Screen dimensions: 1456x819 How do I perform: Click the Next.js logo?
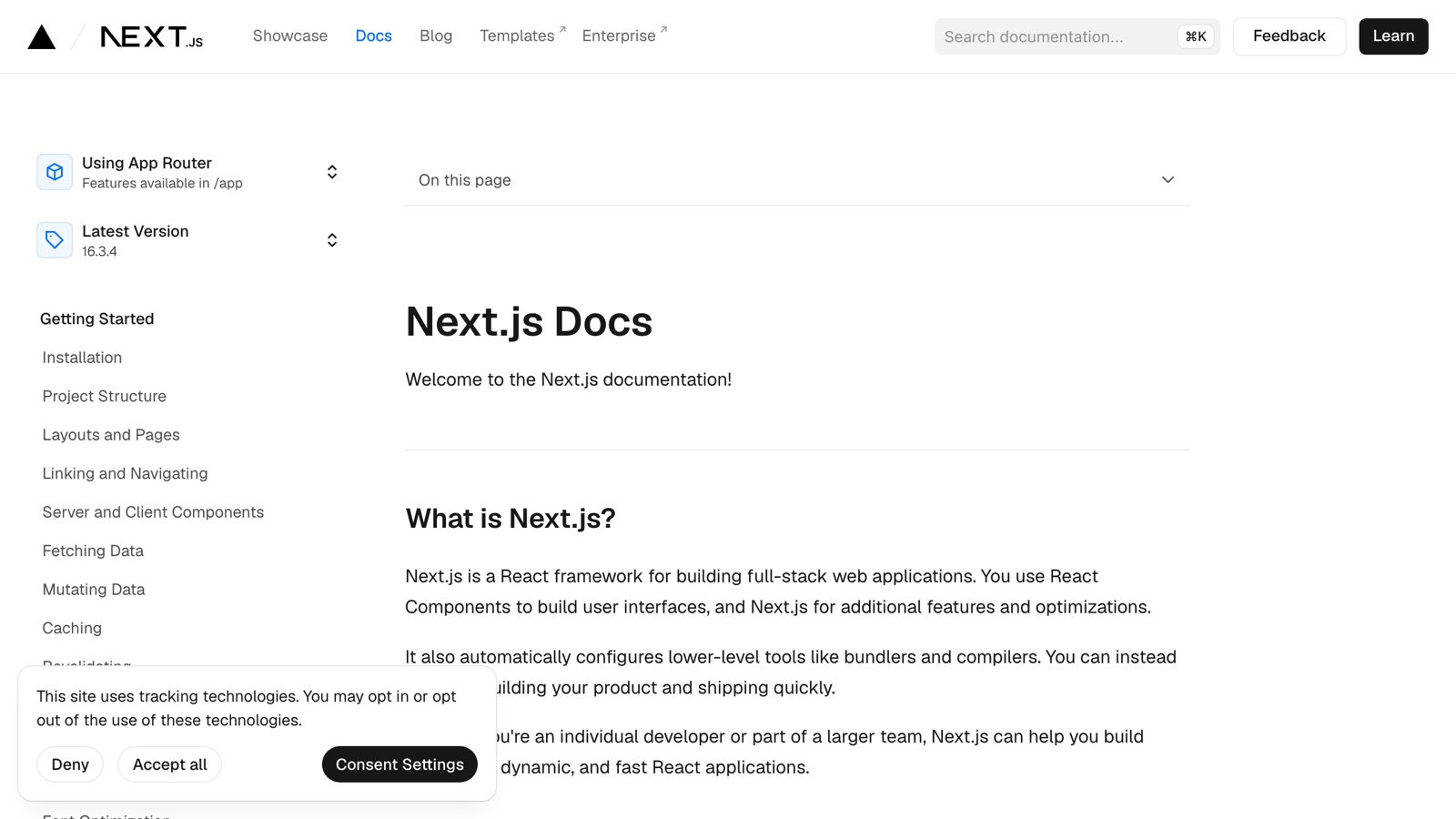[151, 36]
